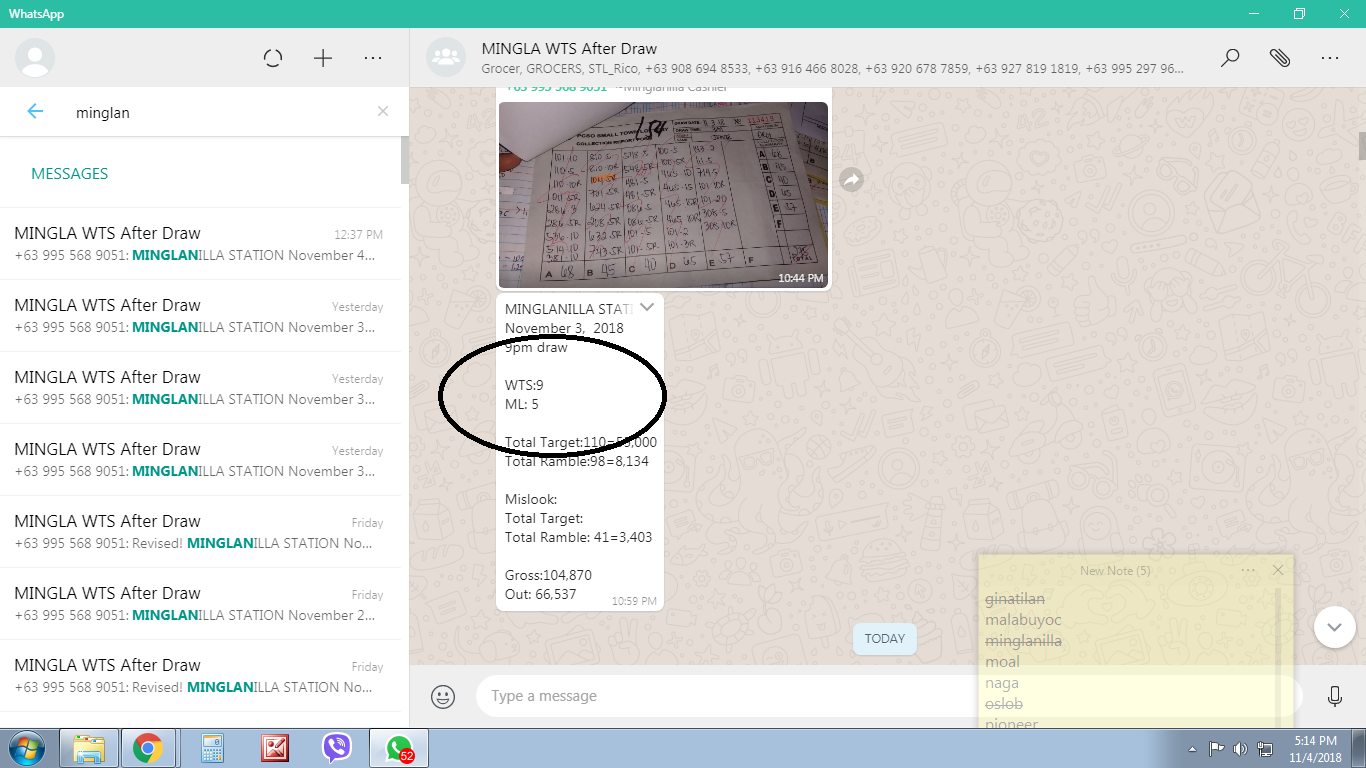Image resolution: width=1366 pixels, height=768 pixels.
Task: Click 'Total Ramble: 41=3,403' text
Action: pyautogui.click(x=579, y=537)
